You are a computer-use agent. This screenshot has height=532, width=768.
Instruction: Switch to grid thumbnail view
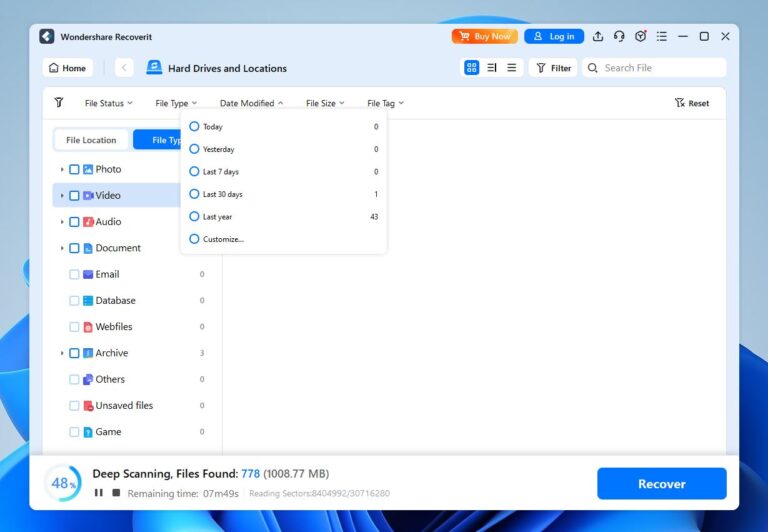pos(471,68)
